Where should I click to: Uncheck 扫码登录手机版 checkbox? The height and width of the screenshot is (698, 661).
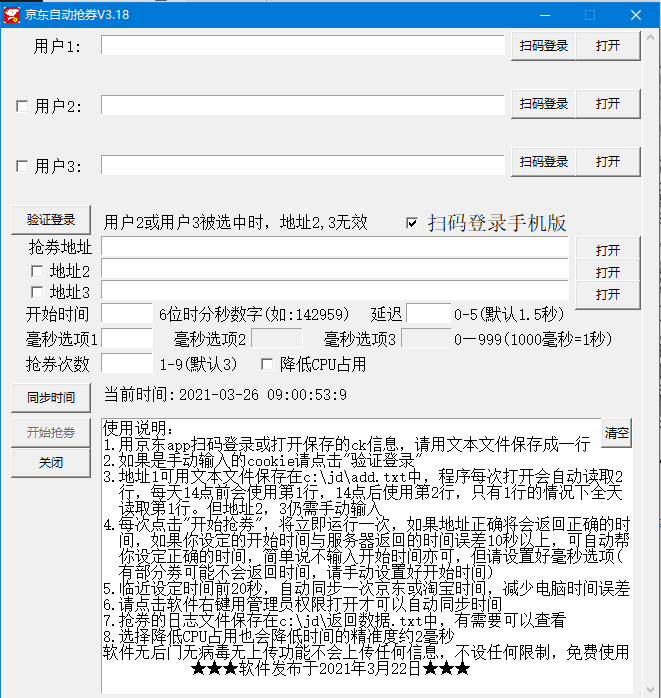(x=412, y=223)
